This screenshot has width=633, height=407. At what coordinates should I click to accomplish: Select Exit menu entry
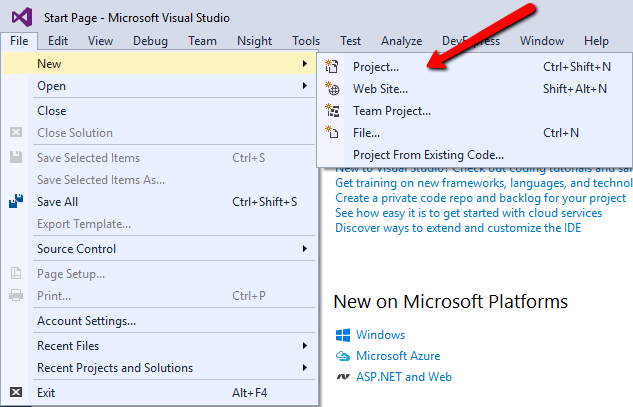coord(159,392)
